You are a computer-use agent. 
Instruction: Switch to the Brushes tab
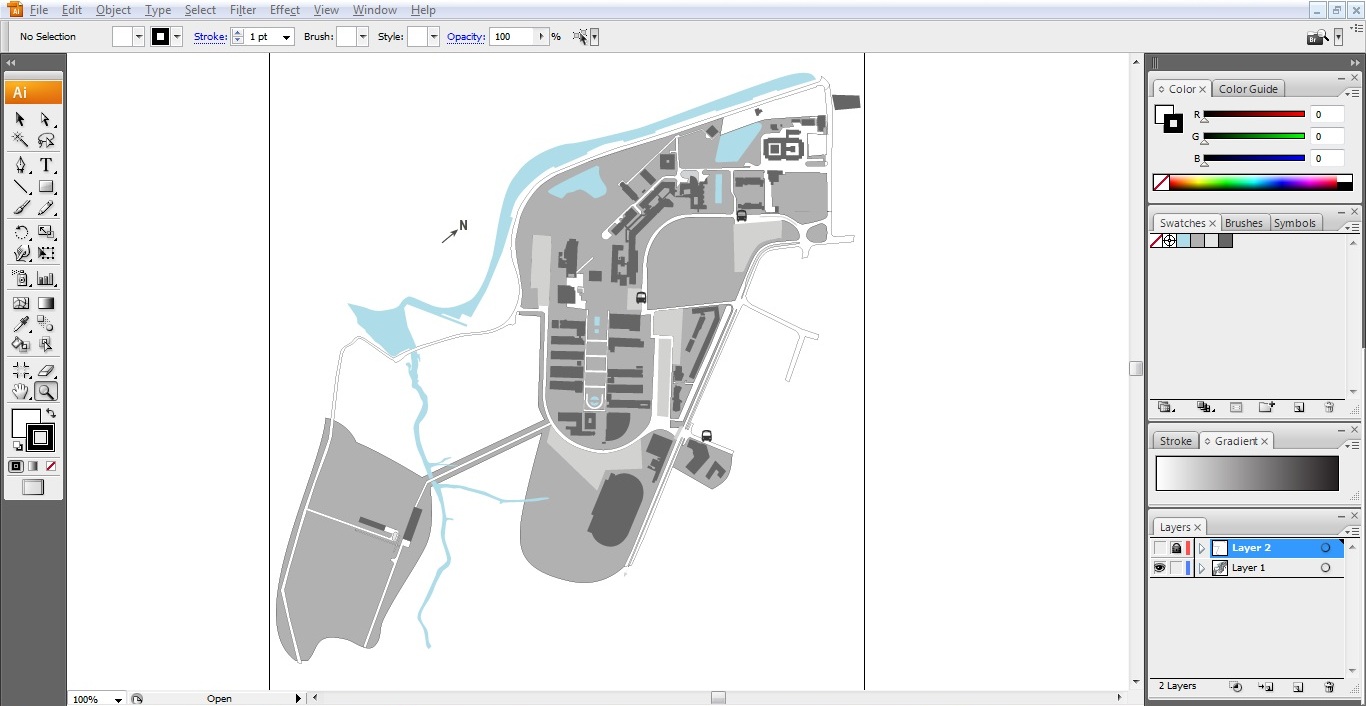1243,223
